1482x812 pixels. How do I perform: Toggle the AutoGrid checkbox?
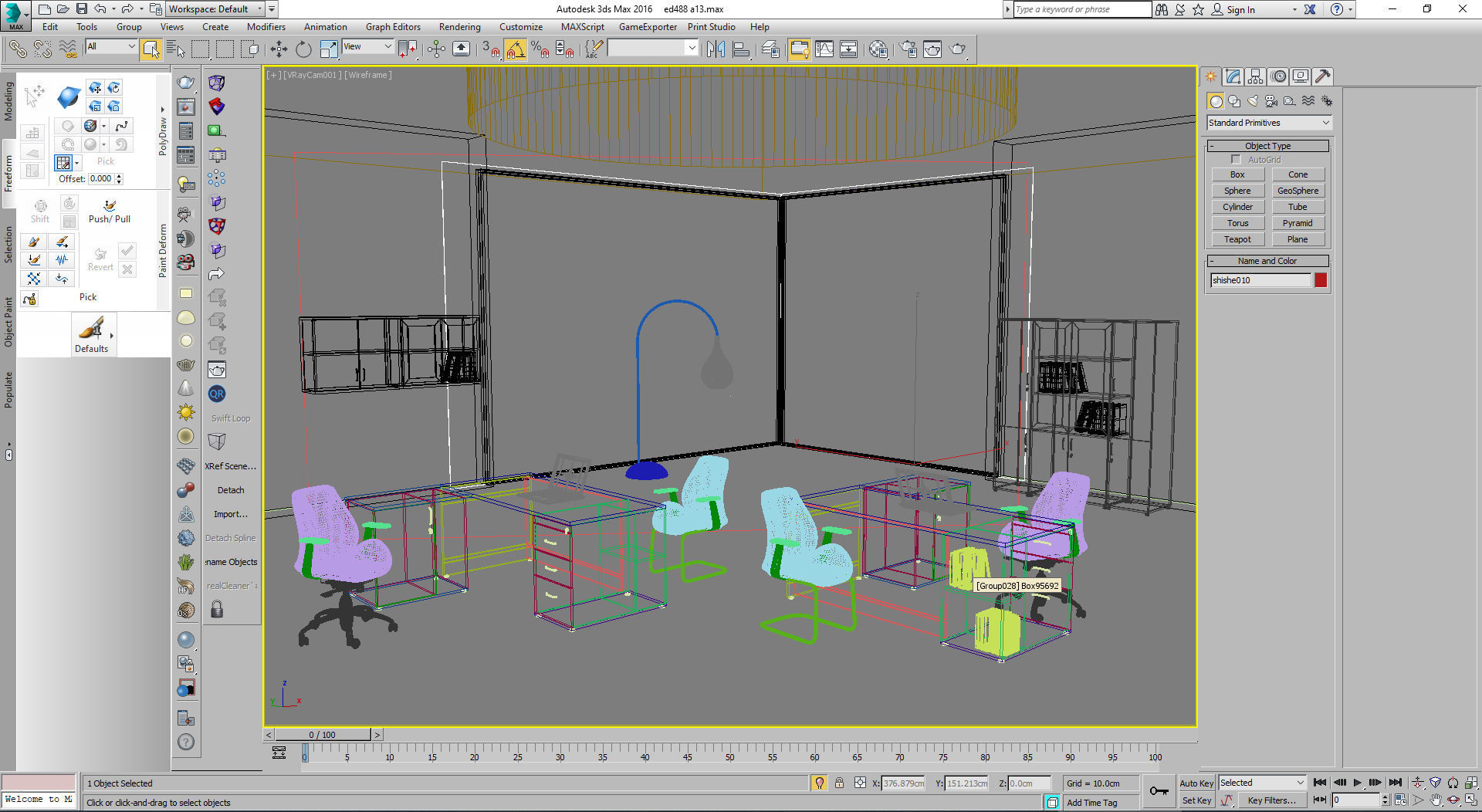[x=1236, y=160]
